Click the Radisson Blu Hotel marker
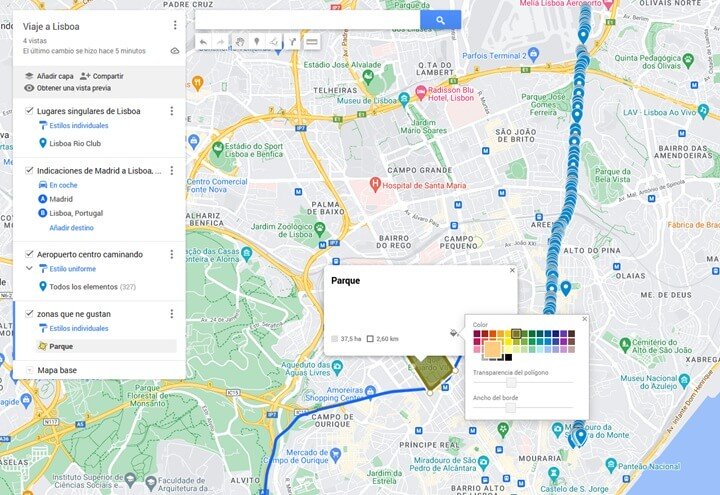This screenshot has width=720, height=495. click(x=421, y=92)
